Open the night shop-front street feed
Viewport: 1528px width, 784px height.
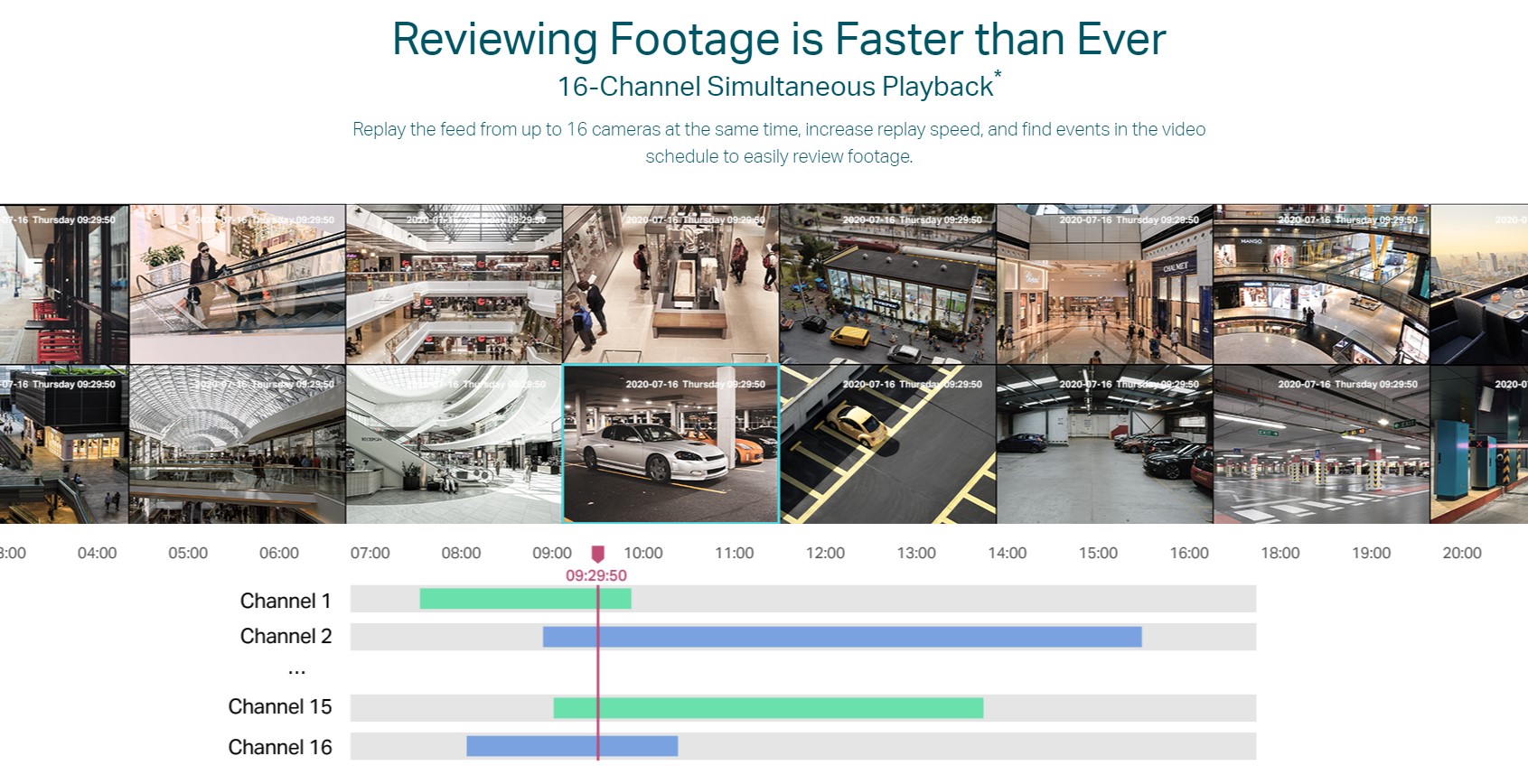pyautogui.click(x=64, y=443)
